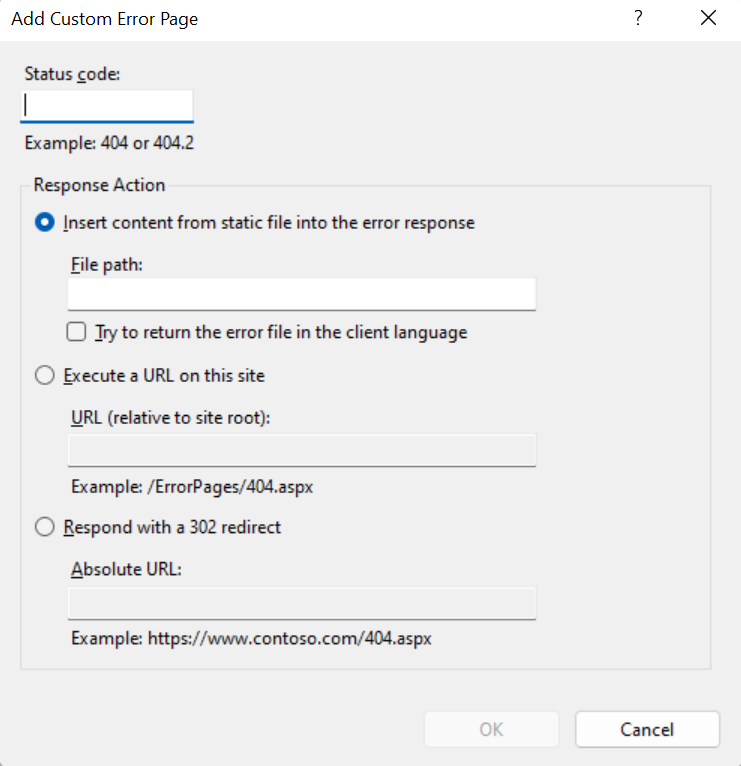
Task: Click the File path label
Action: pos(108,265)
